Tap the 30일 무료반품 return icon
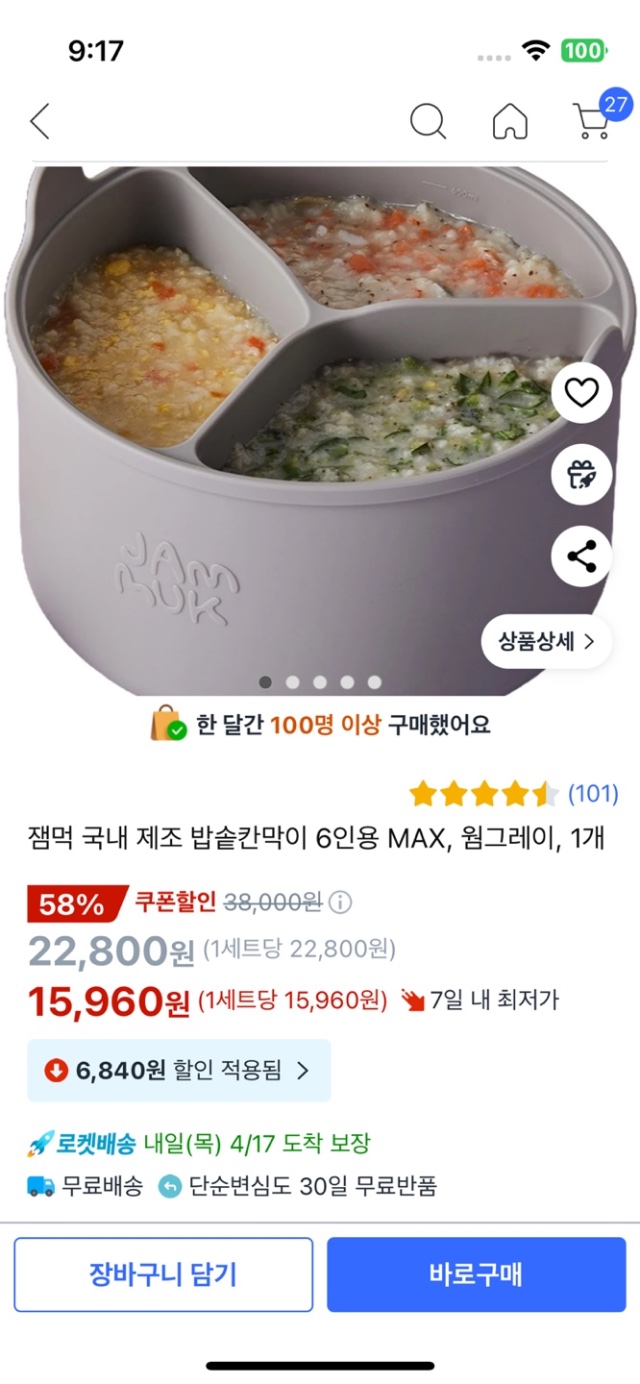Screen dimensions: 640x1384 point(170,1187)
